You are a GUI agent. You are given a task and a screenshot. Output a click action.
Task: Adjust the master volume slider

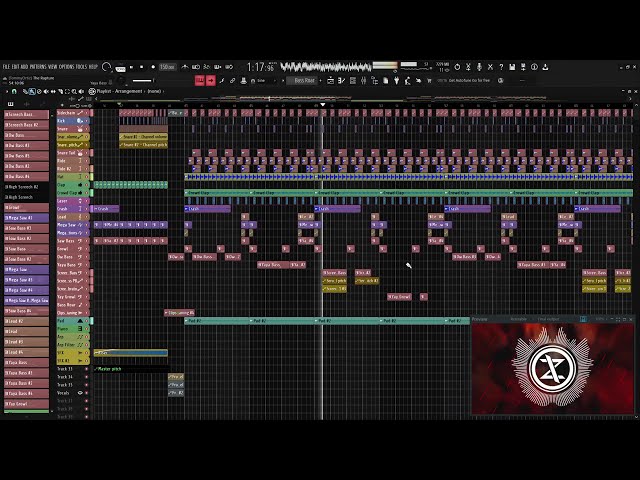coord(142,81)
